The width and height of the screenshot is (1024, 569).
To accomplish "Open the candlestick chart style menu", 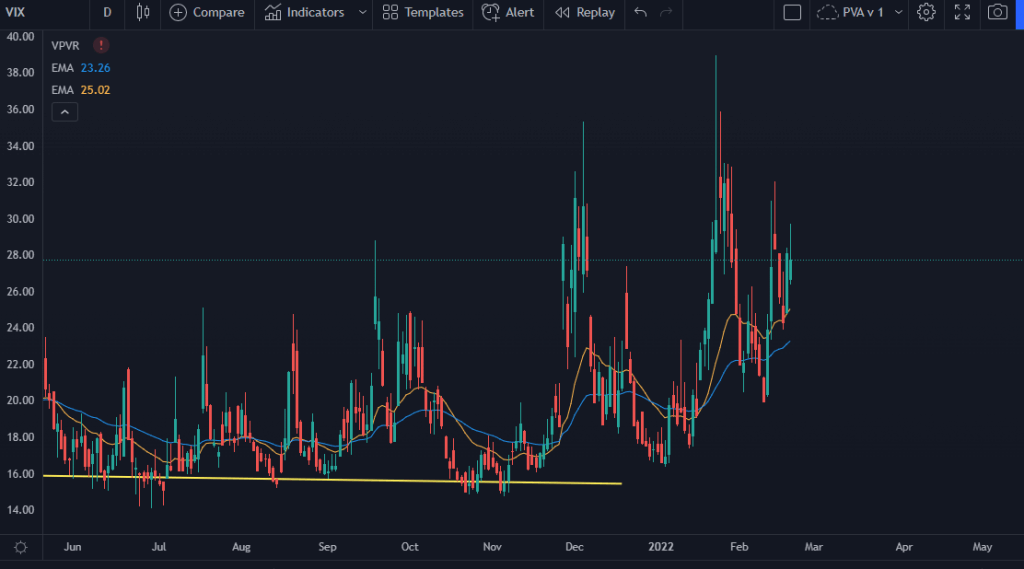I will tap(142, 12).
